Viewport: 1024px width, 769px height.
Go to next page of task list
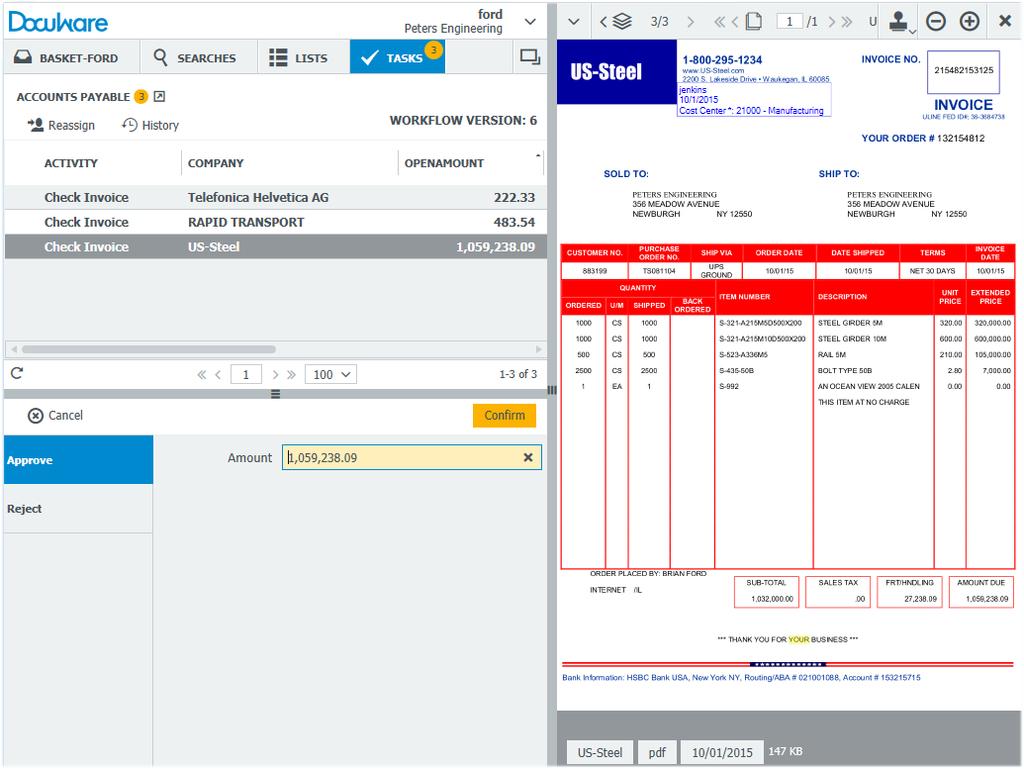coord(275,375)
